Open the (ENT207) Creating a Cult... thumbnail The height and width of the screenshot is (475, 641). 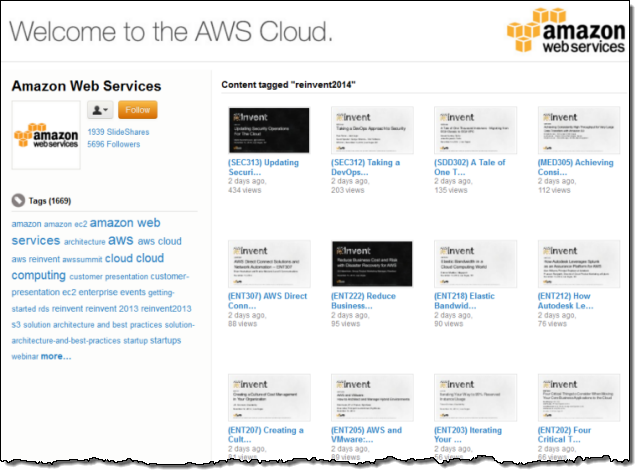point(269,398)
